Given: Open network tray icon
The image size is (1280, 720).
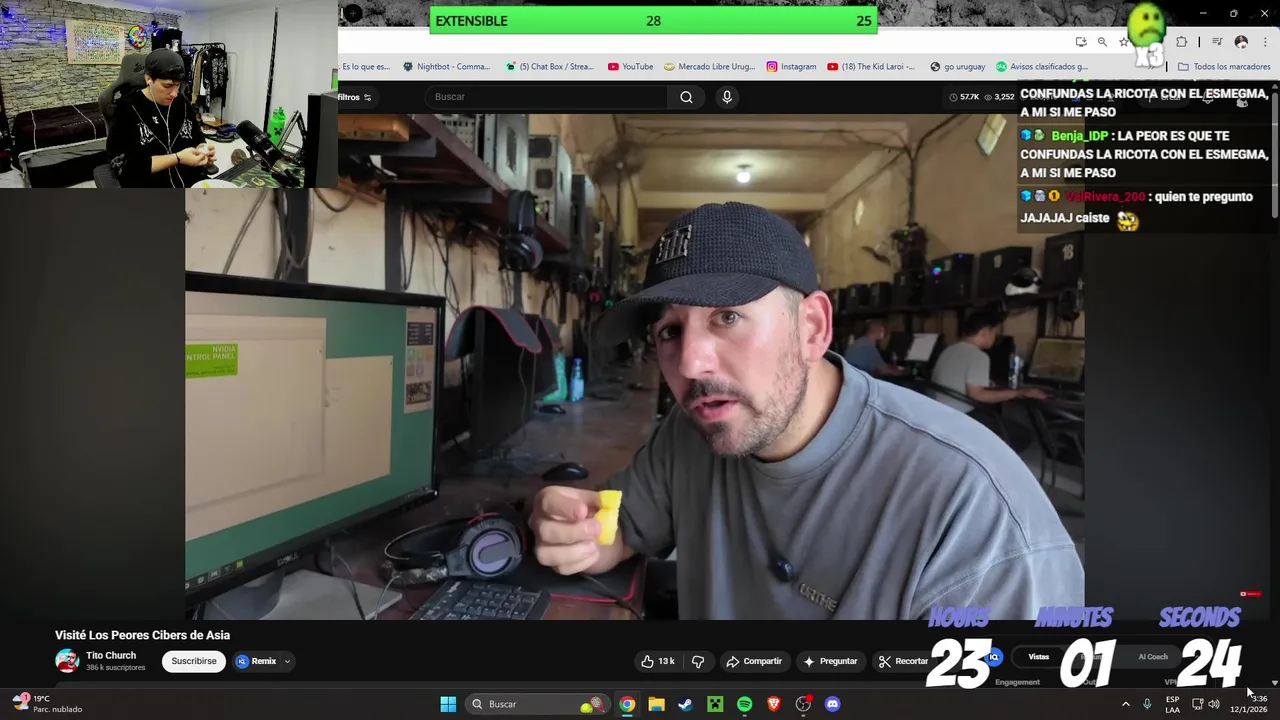Looking at the screenshot, I should click(1197, 704).
